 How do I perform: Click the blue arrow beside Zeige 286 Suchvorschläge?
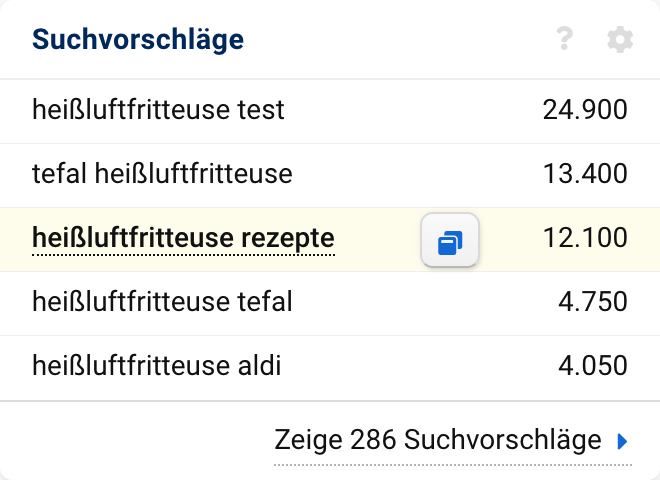[x=621, y=441]
